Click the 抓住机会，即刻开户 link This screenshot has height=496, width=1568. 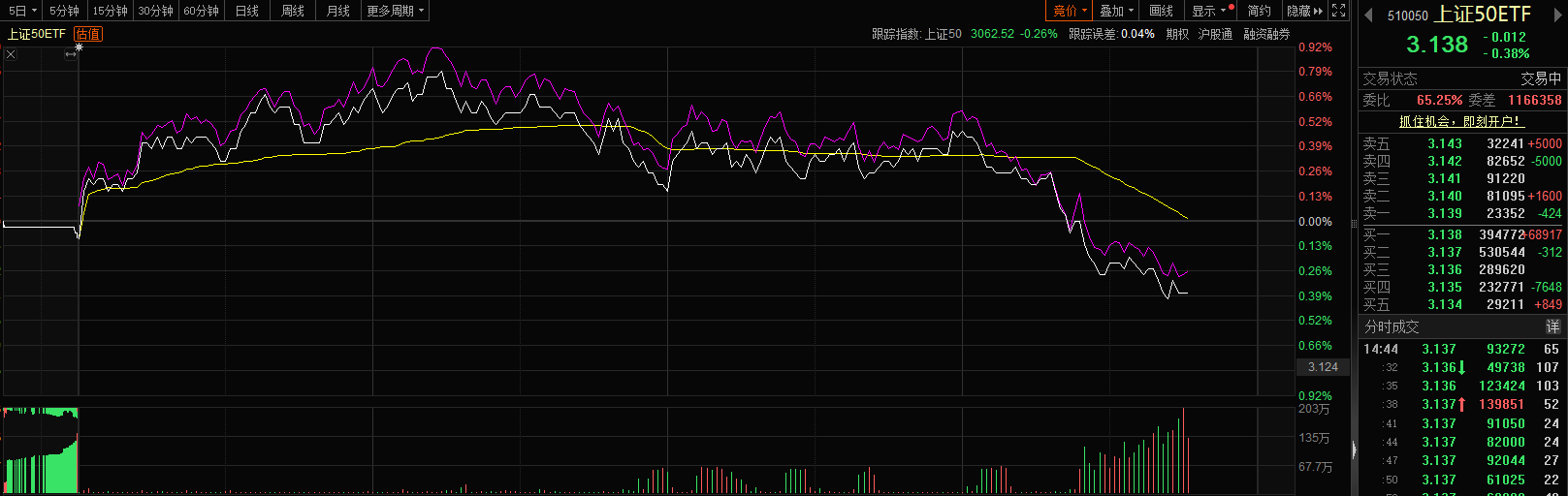click(x=1460, y=121)
